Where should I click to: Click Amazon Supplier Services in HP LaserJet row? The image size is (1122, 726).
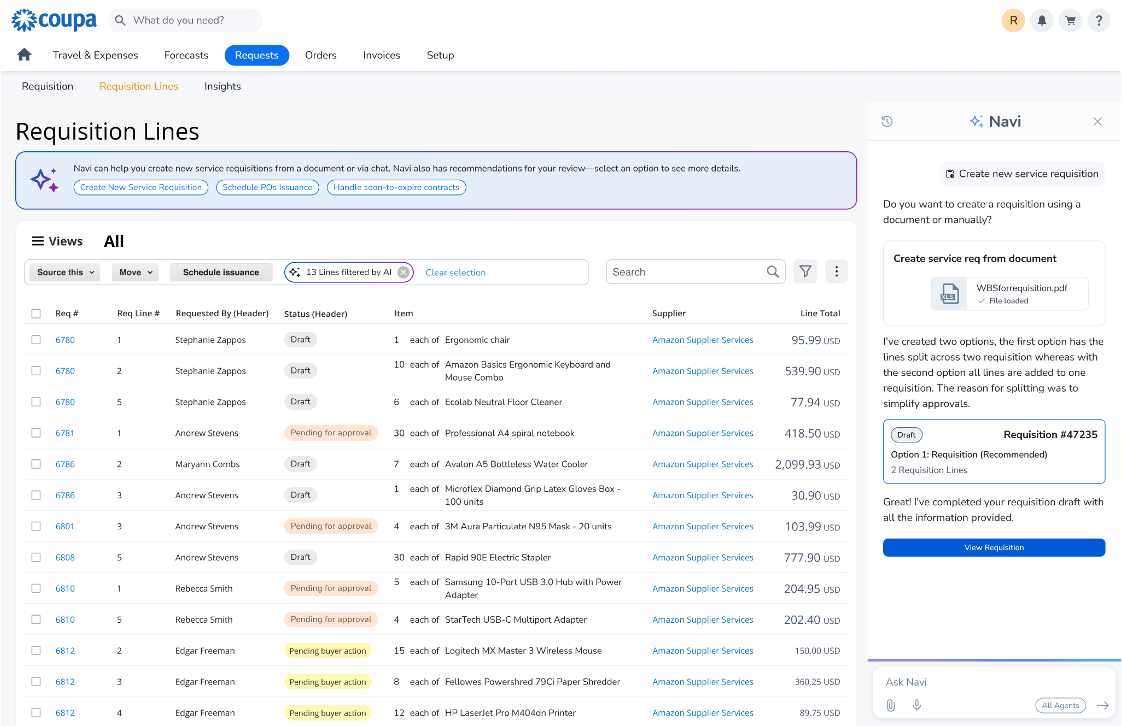(x=703, y=713)
